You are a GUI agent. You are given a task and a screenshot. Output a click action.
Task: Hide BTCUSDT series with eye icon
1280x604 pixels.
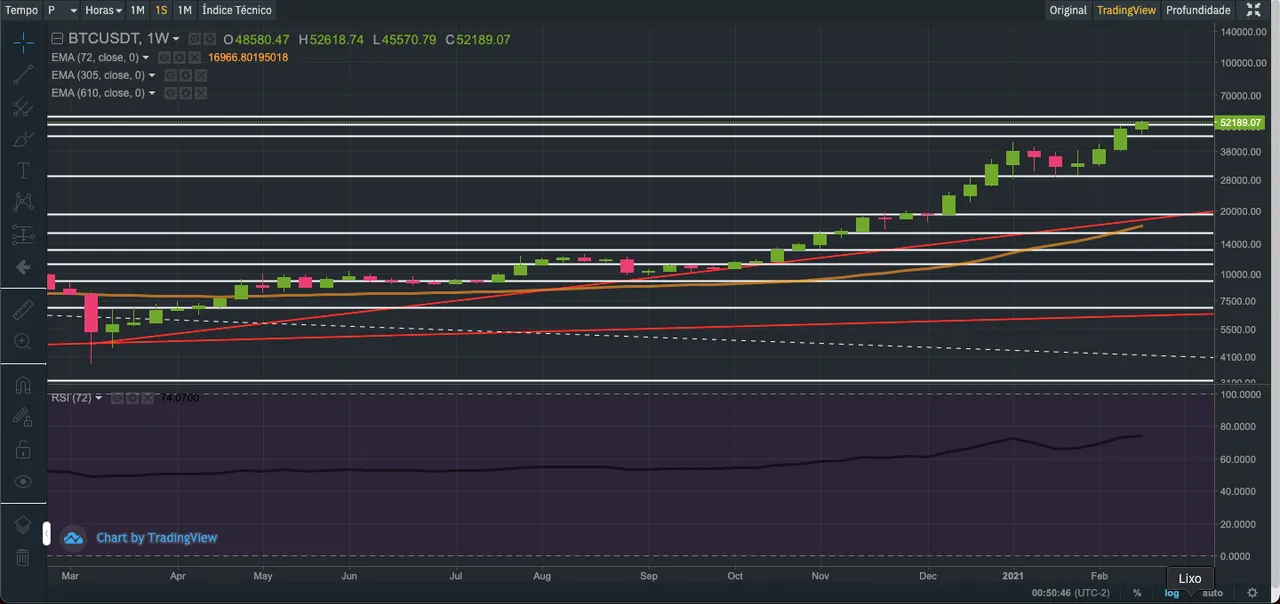point(195,39)
